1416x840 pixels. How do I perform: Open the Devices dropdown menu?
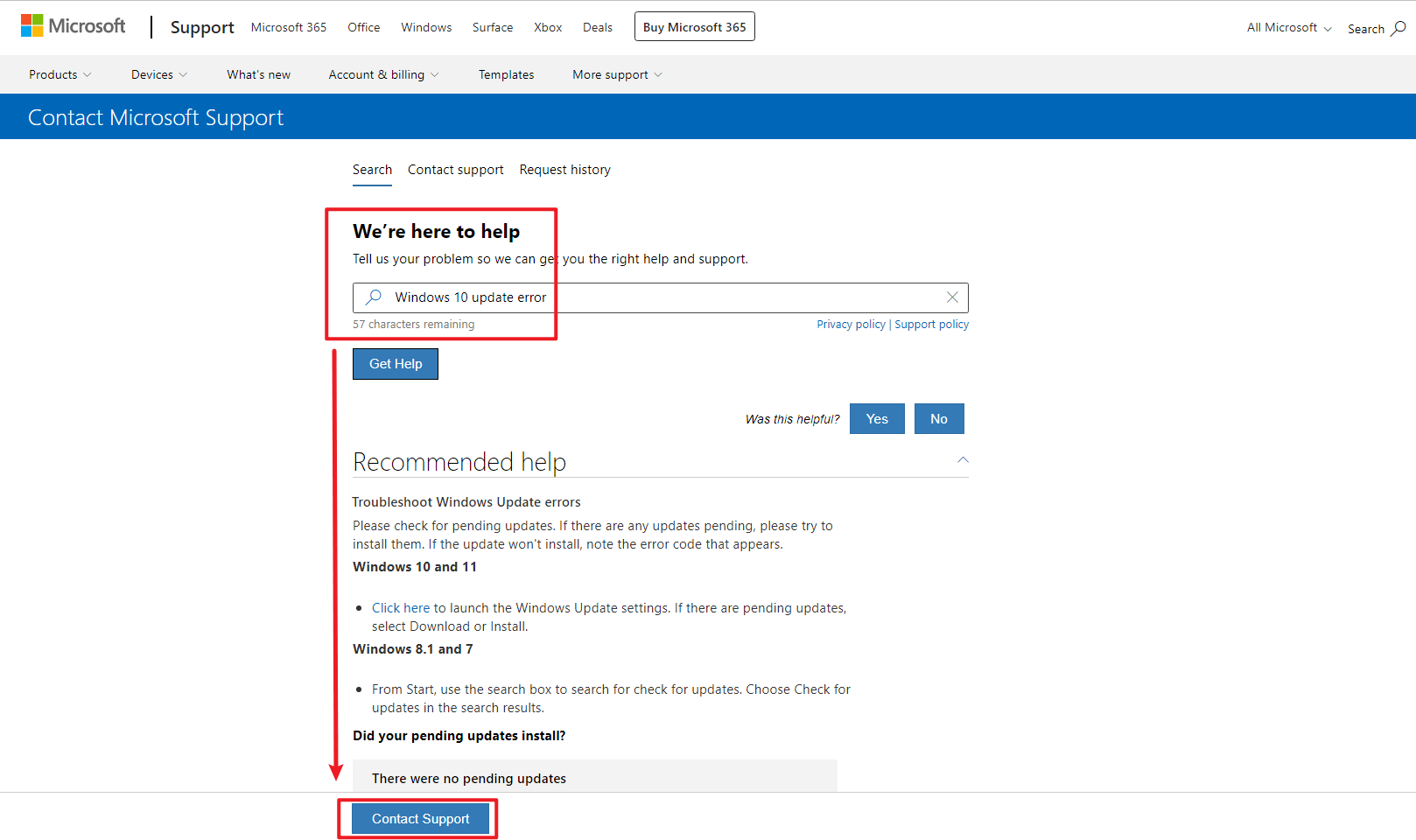(x=158, y=74)
